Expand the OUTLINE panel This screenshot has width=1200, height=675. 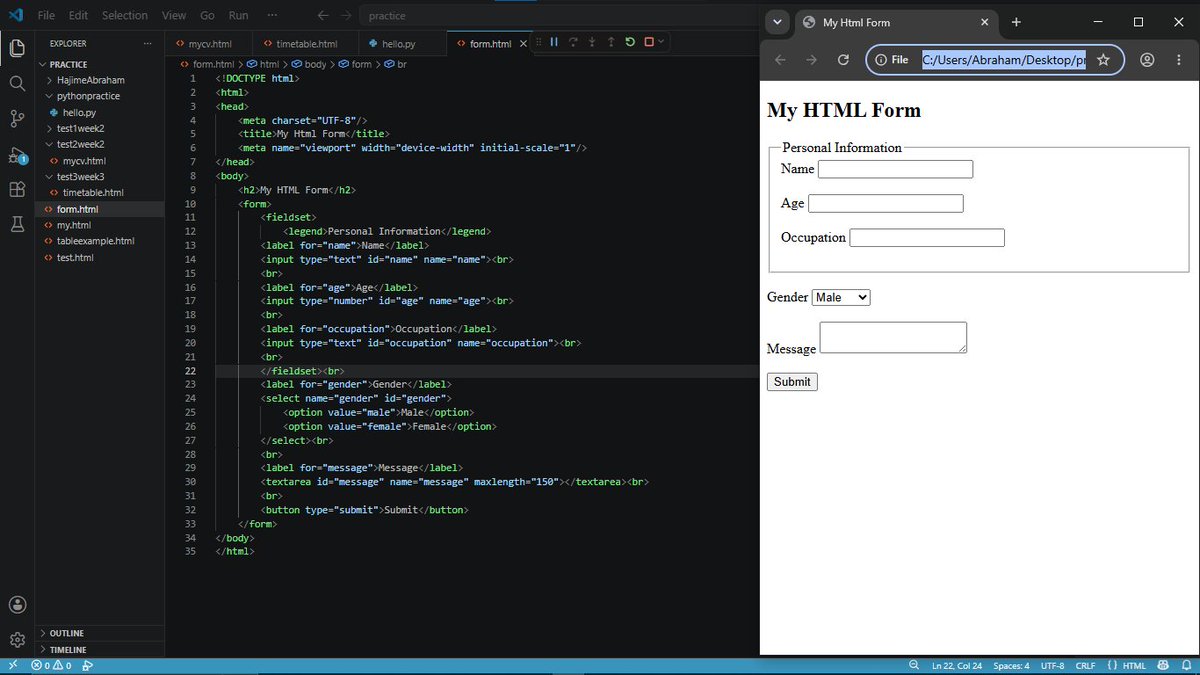point(99,633)
